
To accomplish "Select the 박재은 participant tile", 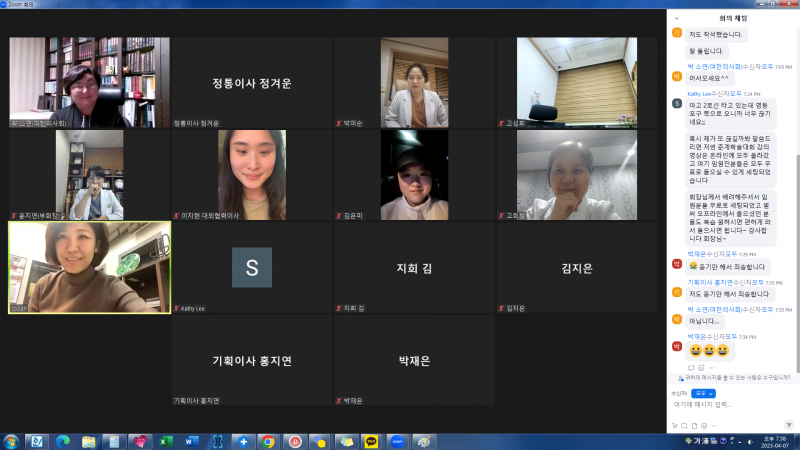I will [414, 359].
